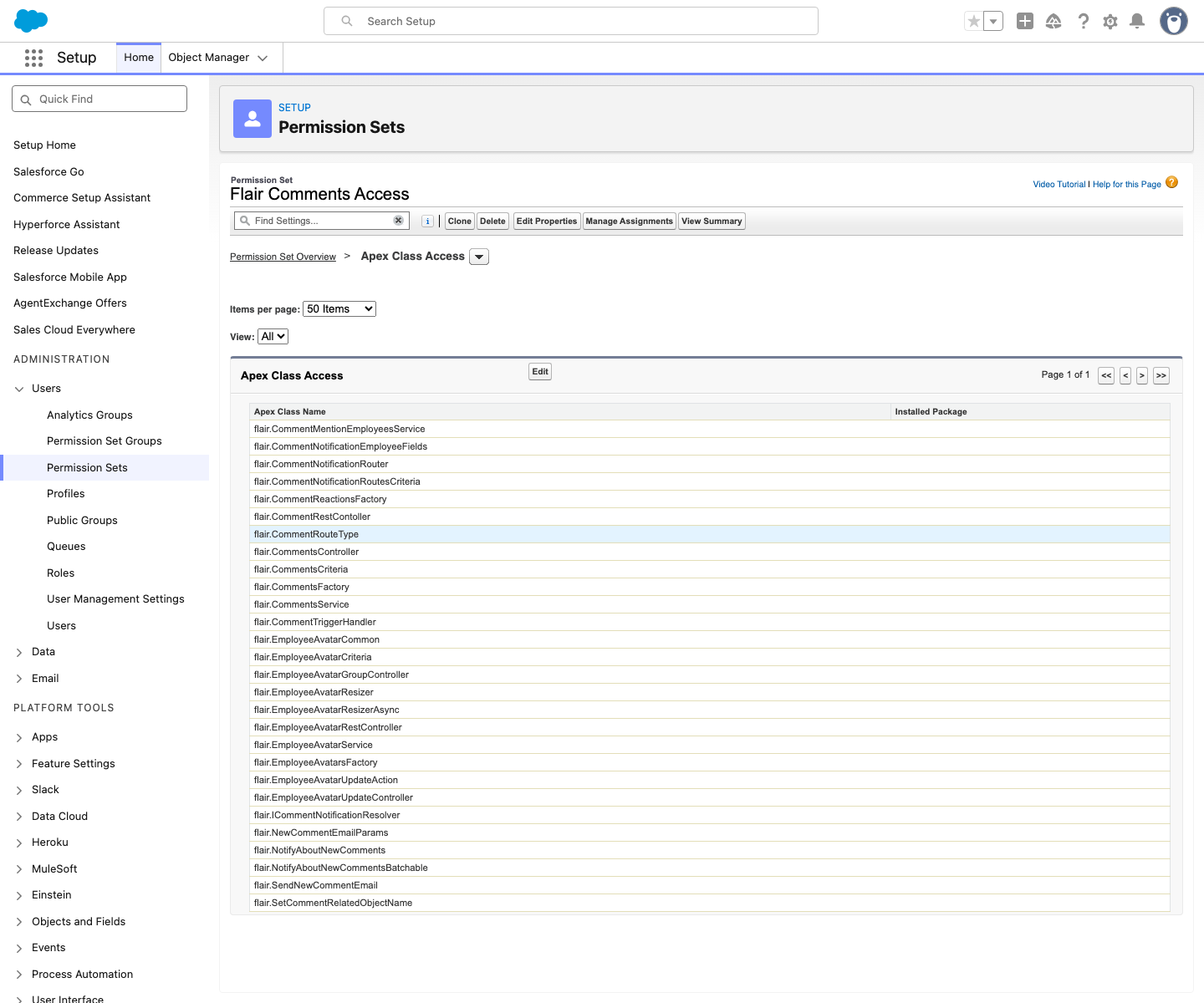The image size is (1204, 1003).
Task: Switch to the Home tab
Action: [139, 58]
